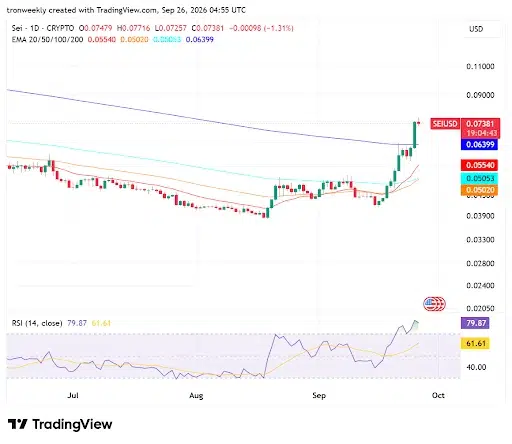Click the low value L0.07257
512x444 pixels.
point(171,28)
